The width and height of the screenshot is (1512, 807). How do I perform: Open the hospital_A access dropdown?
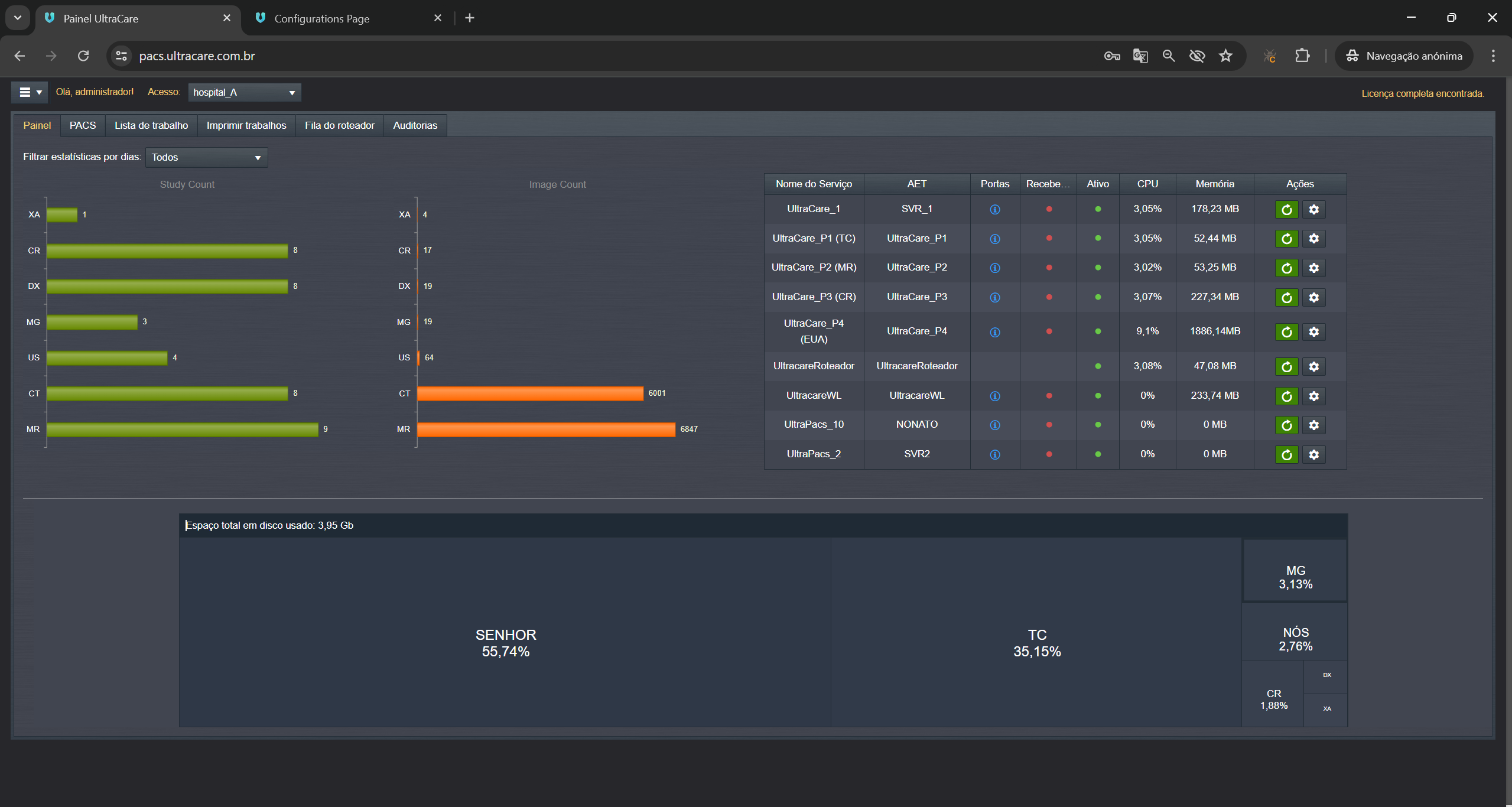244,92
